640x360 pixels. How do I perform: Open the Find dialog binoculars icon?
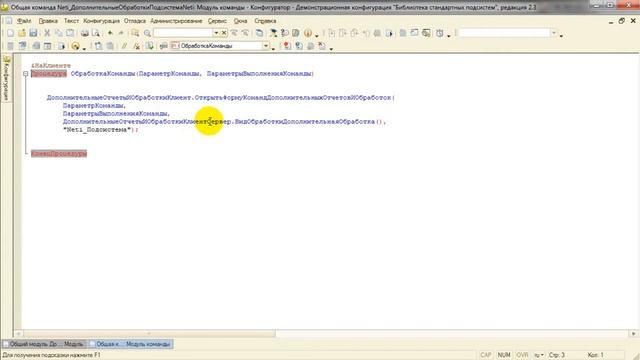tap(135, 33)
